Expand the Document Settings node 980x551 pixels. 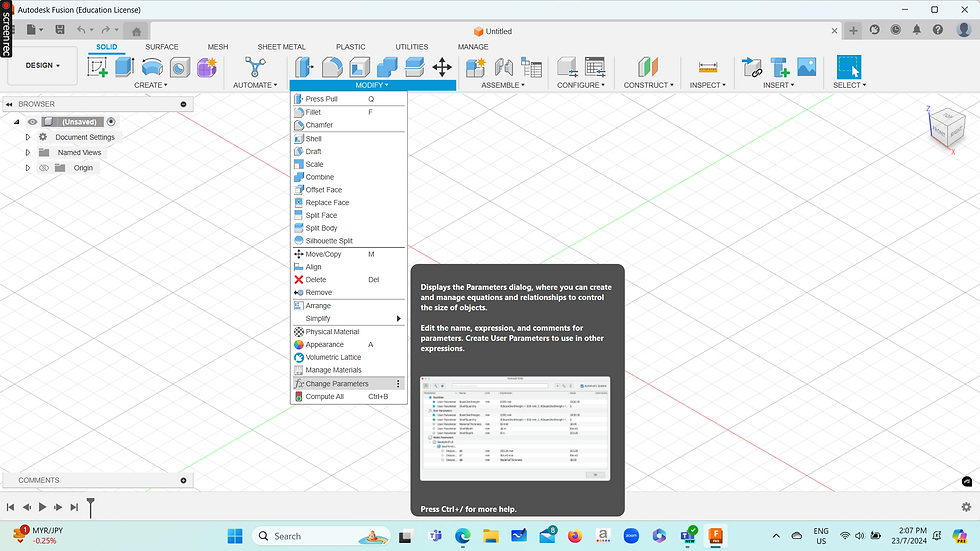[28, 137]
